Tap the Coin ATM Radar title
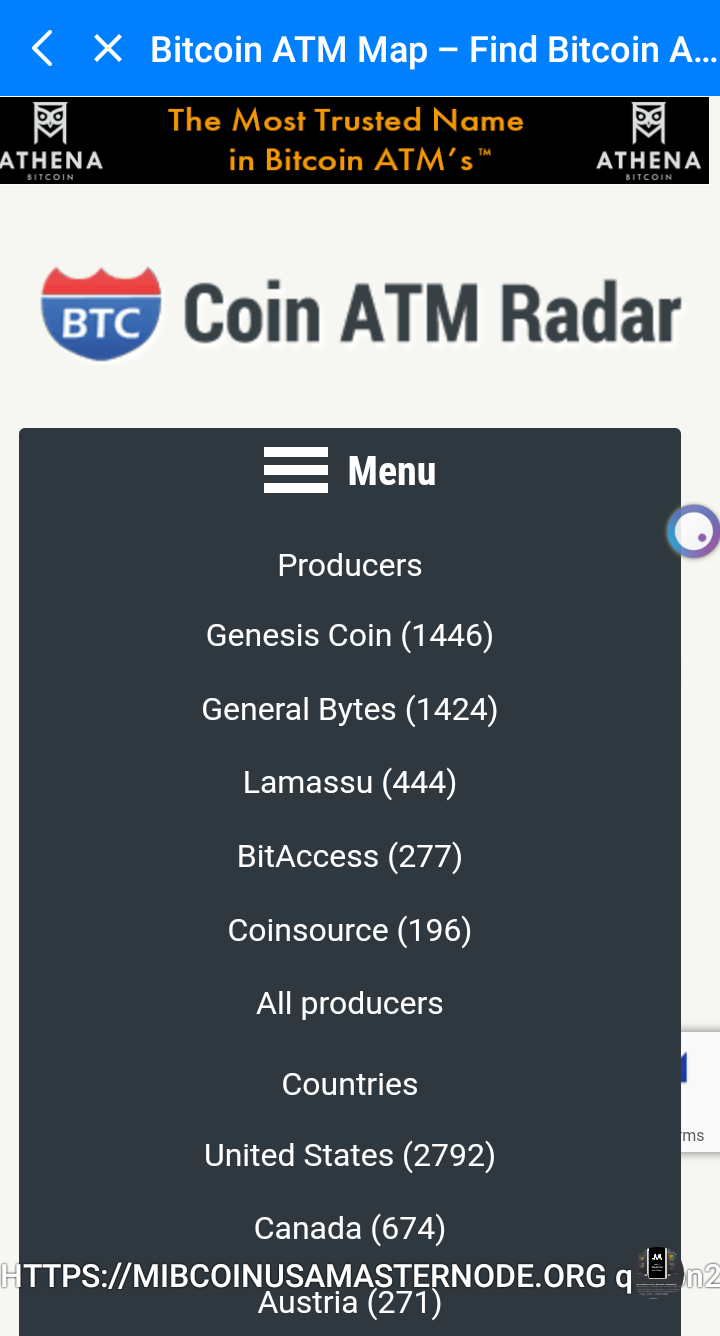 [432, 313]
